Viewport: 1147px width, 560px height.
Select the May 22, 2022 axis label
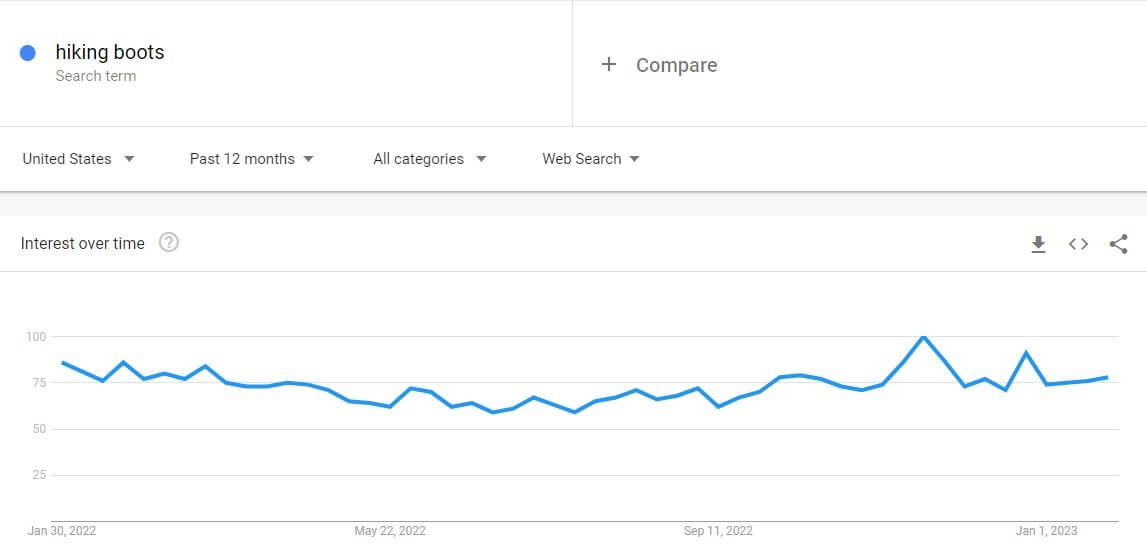[x=390, y=531]
